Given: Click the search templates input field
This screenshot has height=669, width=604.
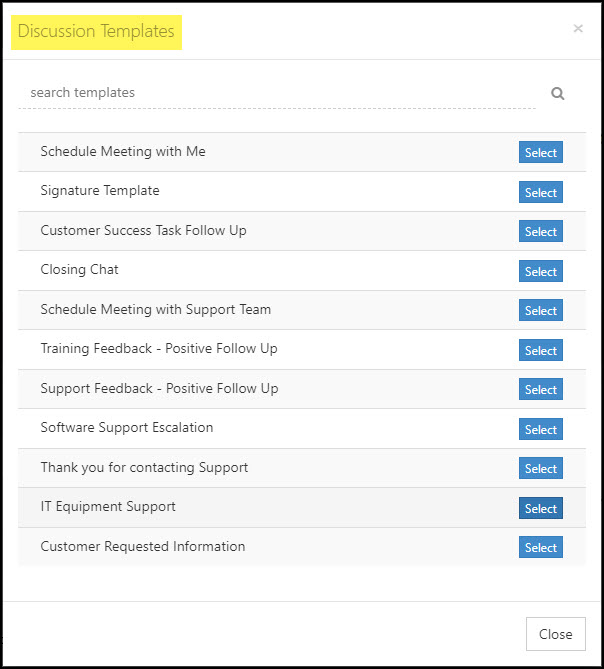Looking at the screenshot, I should click(276, 92).
